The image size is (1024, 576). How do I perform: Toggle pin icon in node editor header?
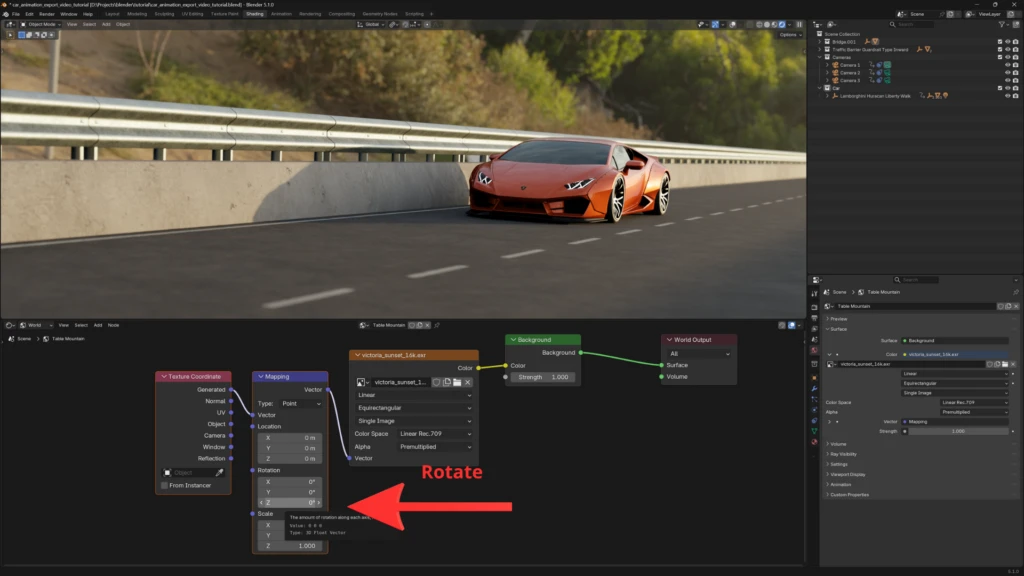[x=437, y=325]
